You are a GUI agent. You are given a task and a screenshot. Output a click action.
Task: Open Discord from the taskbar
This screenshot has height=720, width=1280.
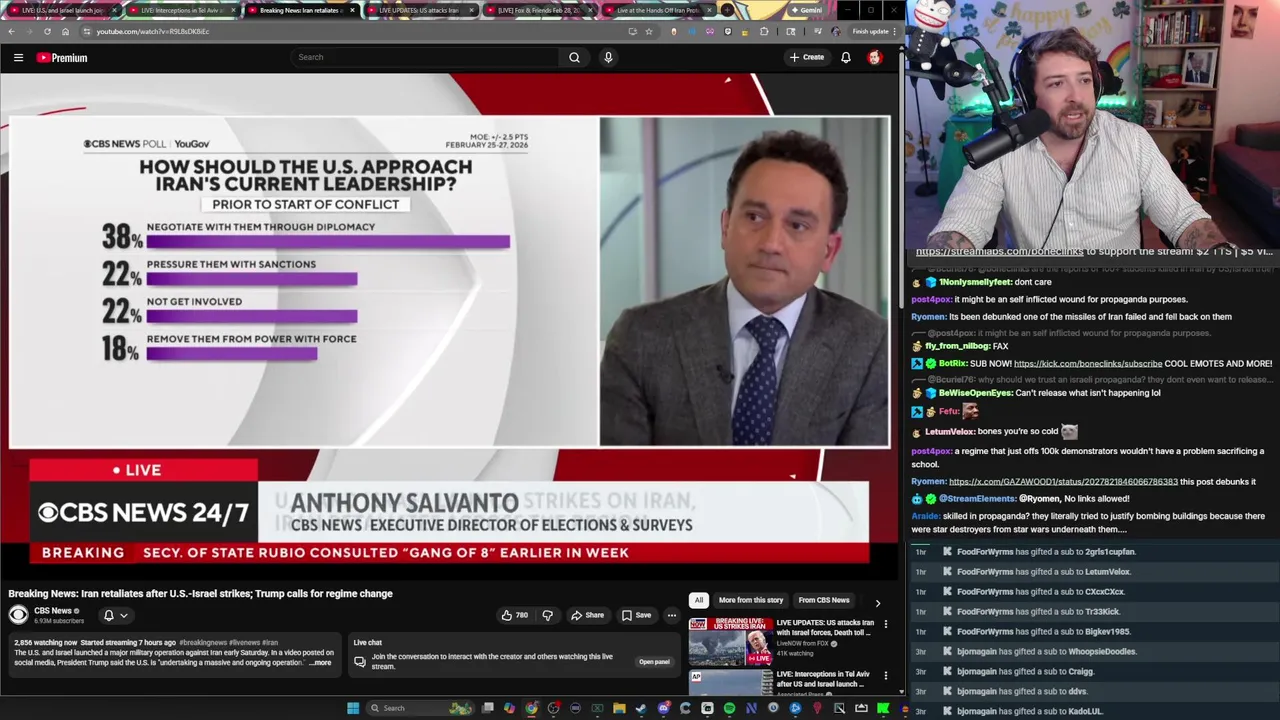[x=664, y=708]
